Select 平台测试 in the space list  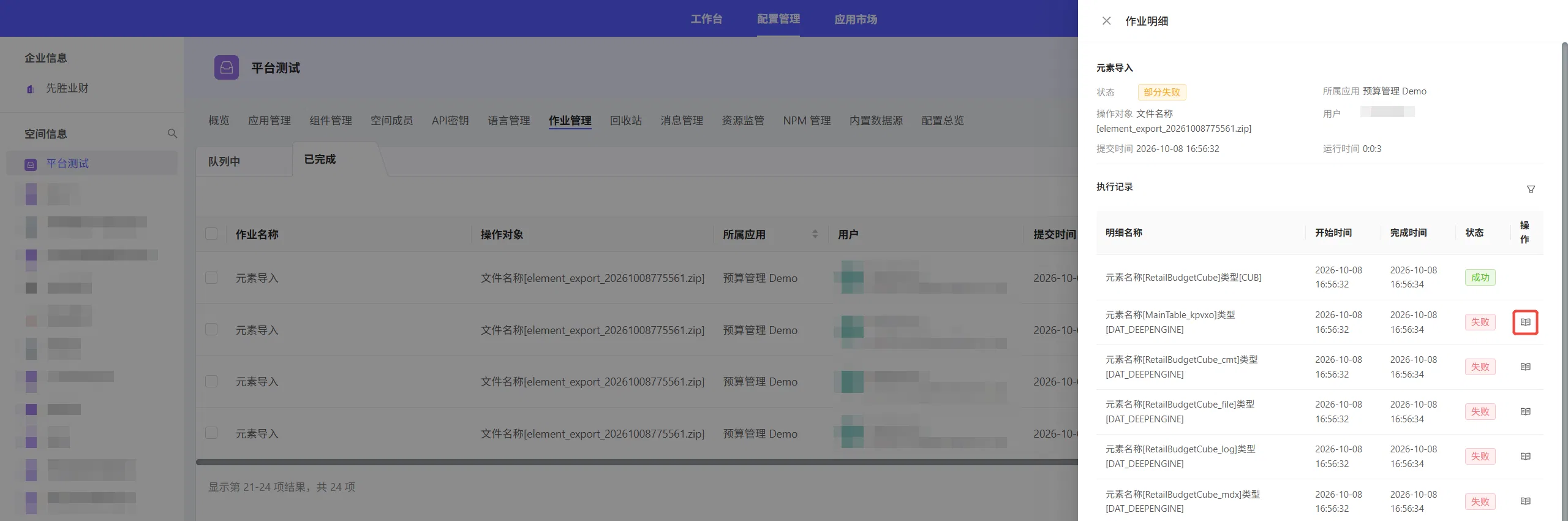coord(92,164)
